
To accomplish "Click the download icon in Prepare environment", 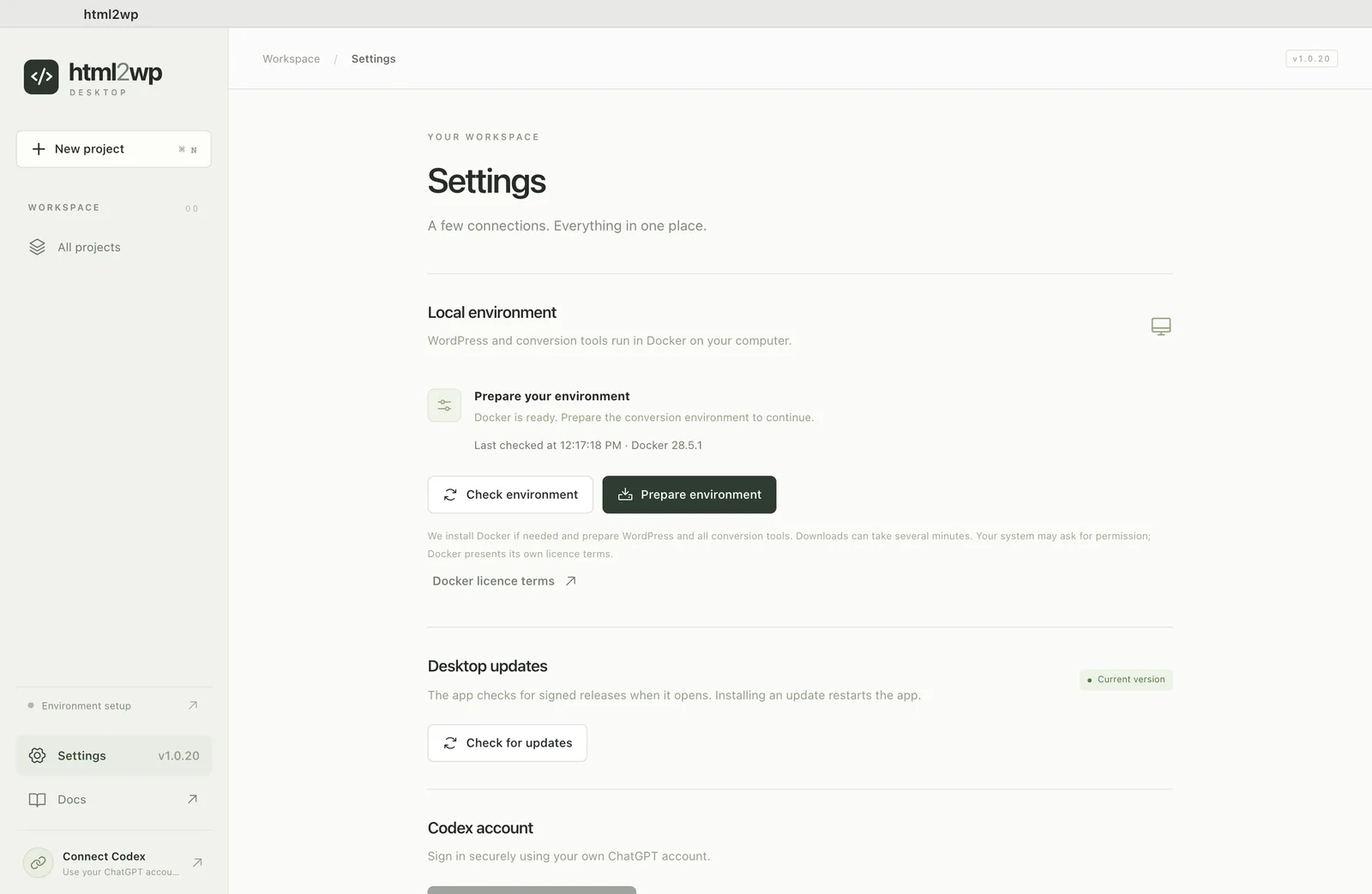I will (x=625, y=495).
